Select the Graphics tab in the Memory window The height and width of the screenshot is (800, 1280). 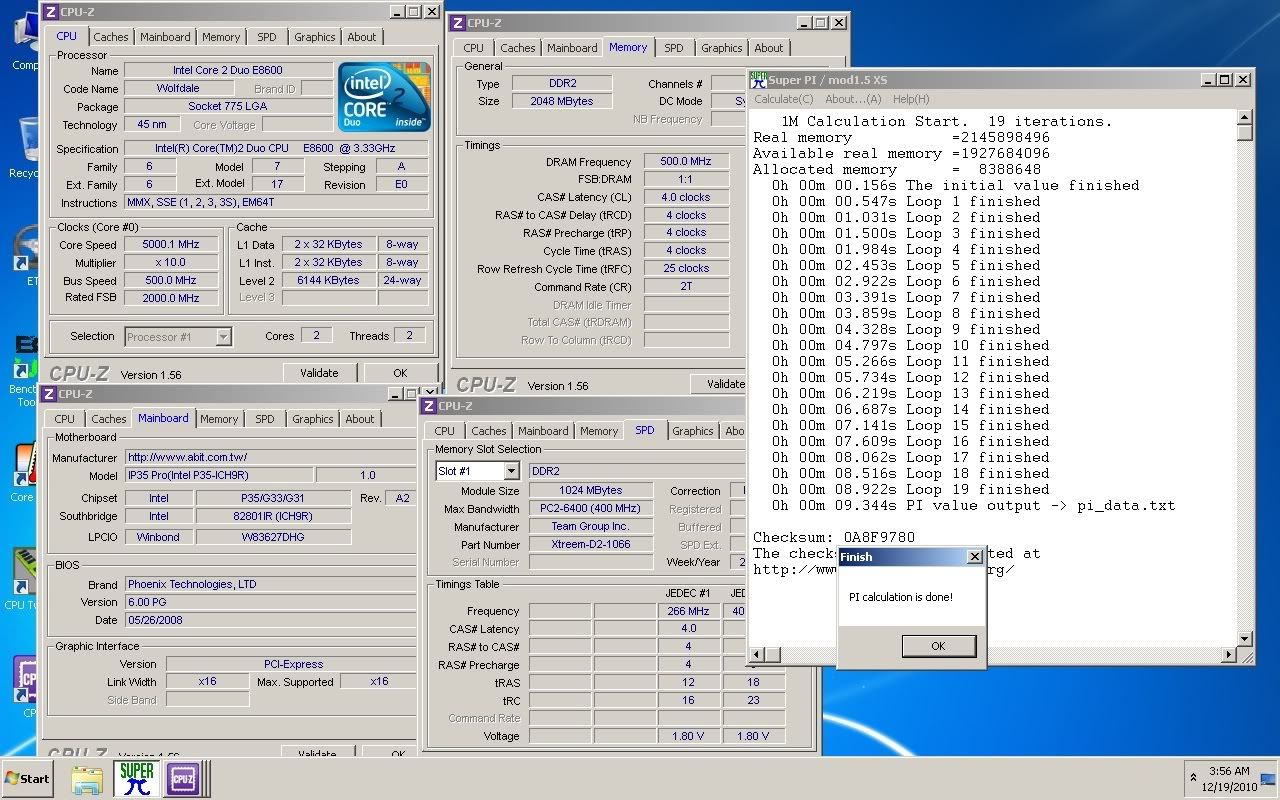[x=721, y=48]
